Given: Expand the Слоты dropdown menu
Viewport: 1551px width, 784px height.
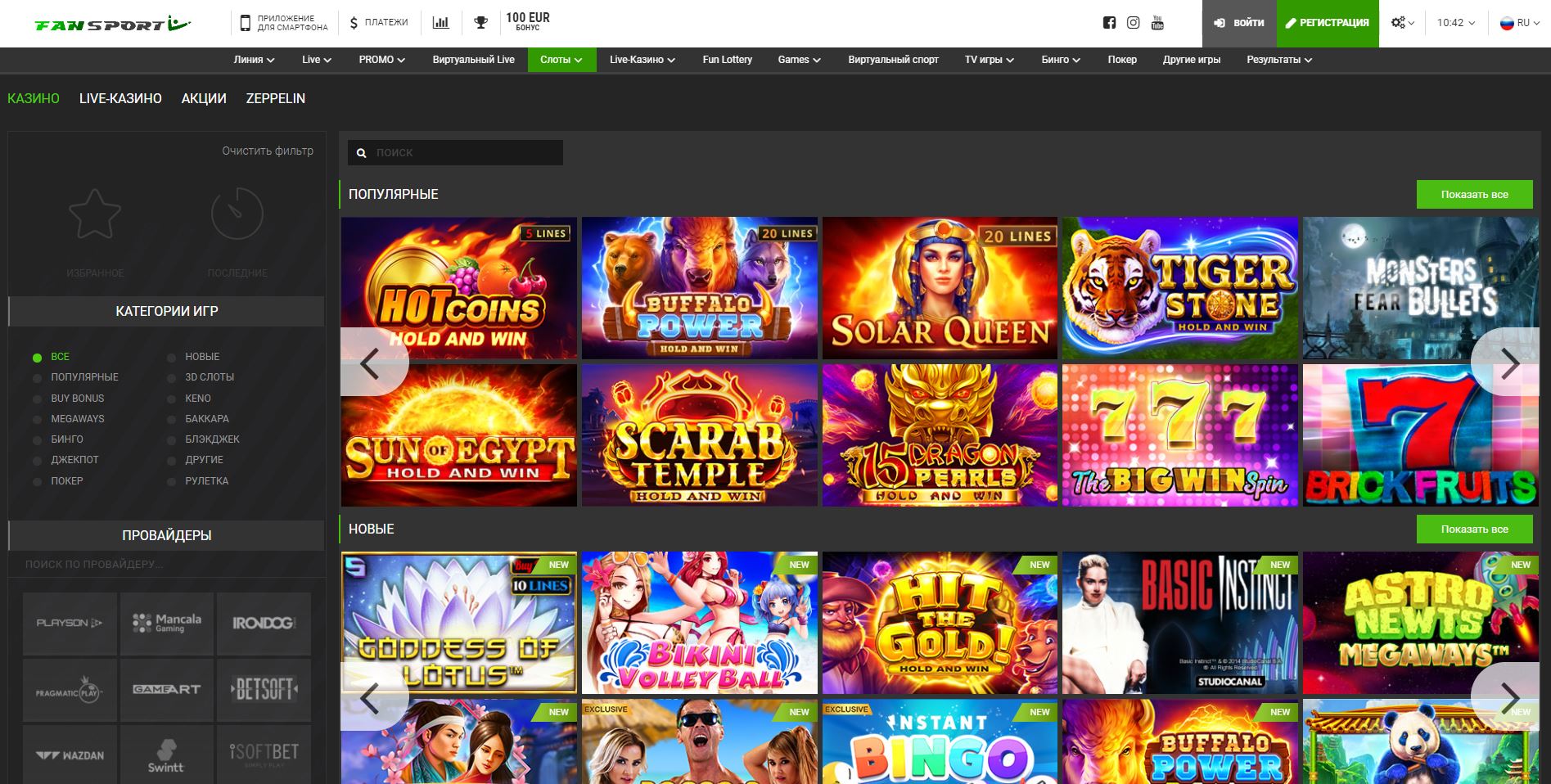Looking at the screenshot, I should 561,60.
